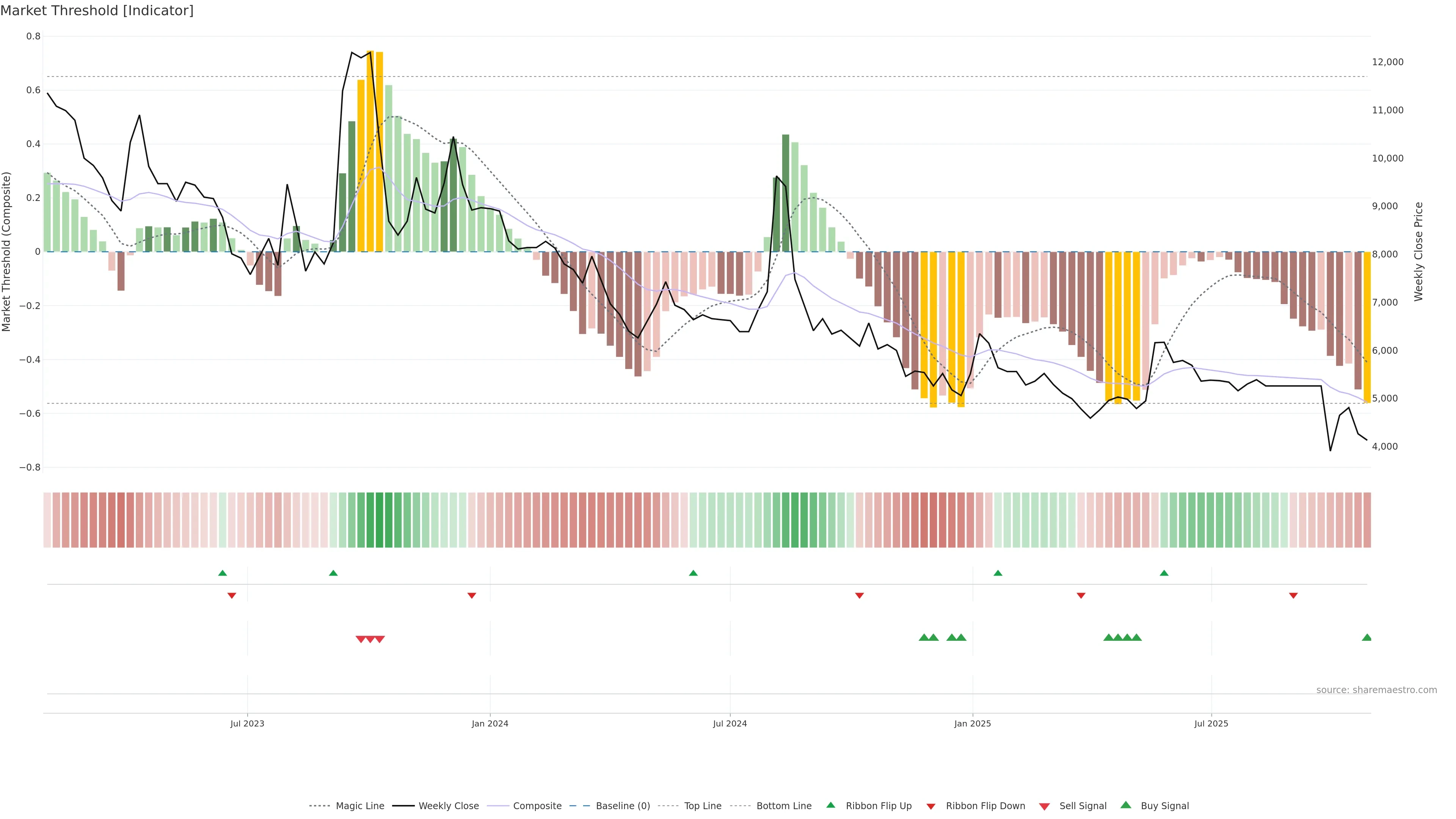Click the Bottom Line legend entry
This screenshot has width=1456, height=819.
point(783,806)
